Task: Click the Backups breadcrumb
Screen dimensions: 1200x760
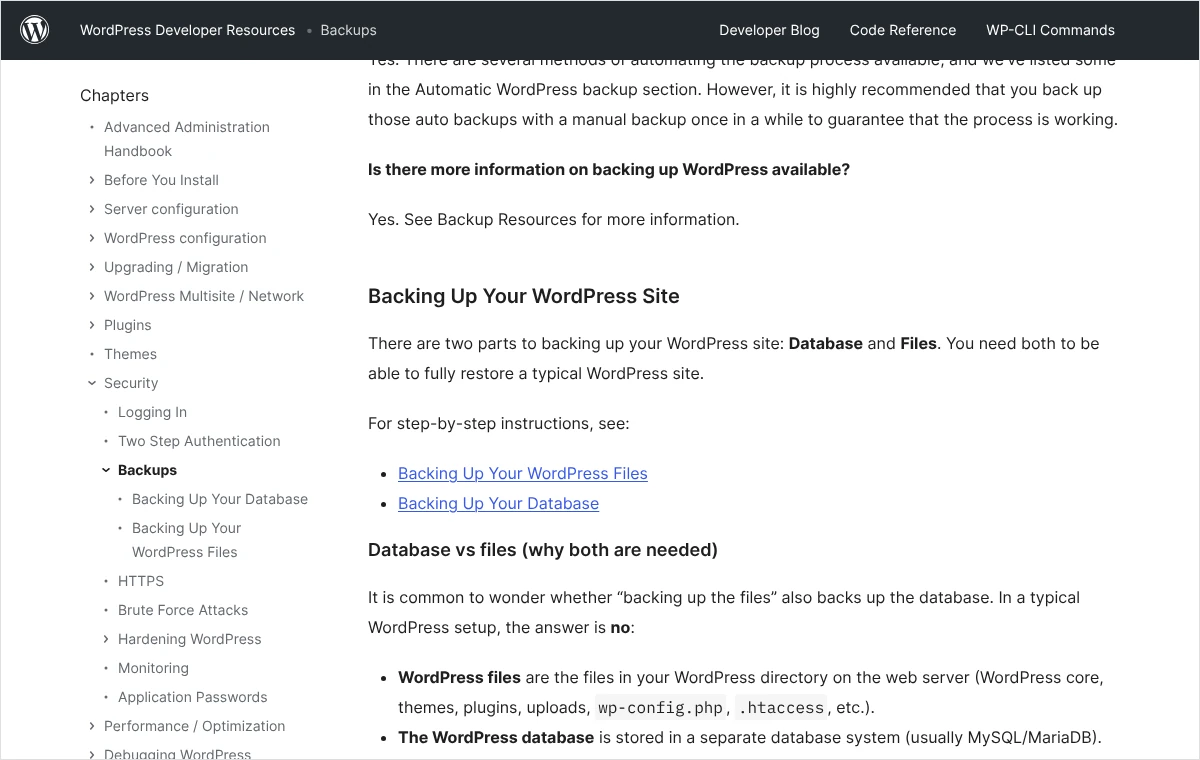Action: coord(348,30)
